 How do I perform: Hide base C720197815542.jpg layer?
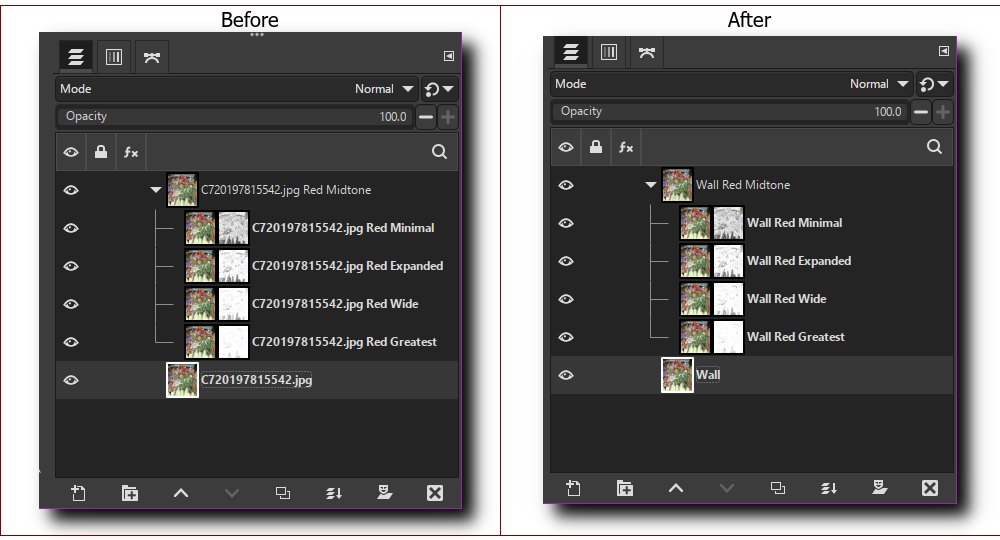click(x=71, y=380)
